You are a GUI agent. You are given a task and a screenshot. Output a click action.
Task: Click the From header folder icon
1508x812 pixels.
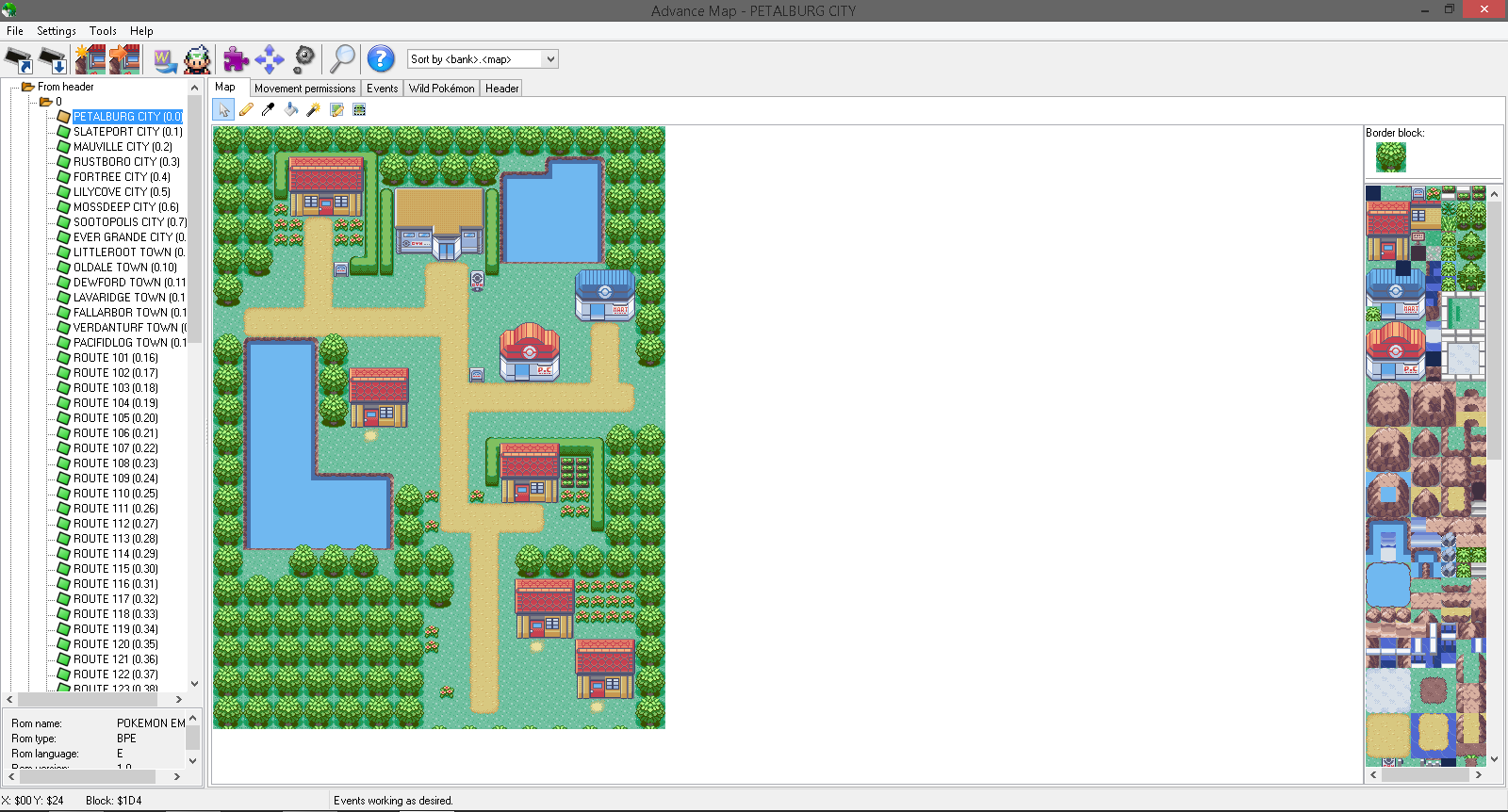(28, 87)
